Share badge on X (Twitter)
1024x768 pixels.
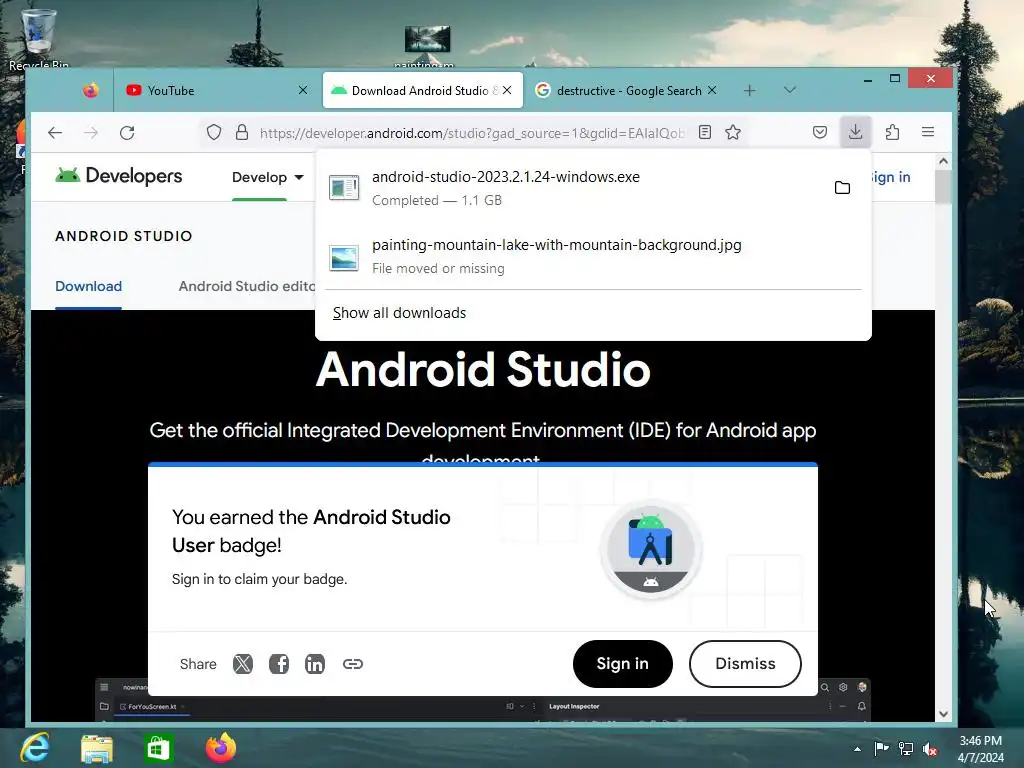243,664
